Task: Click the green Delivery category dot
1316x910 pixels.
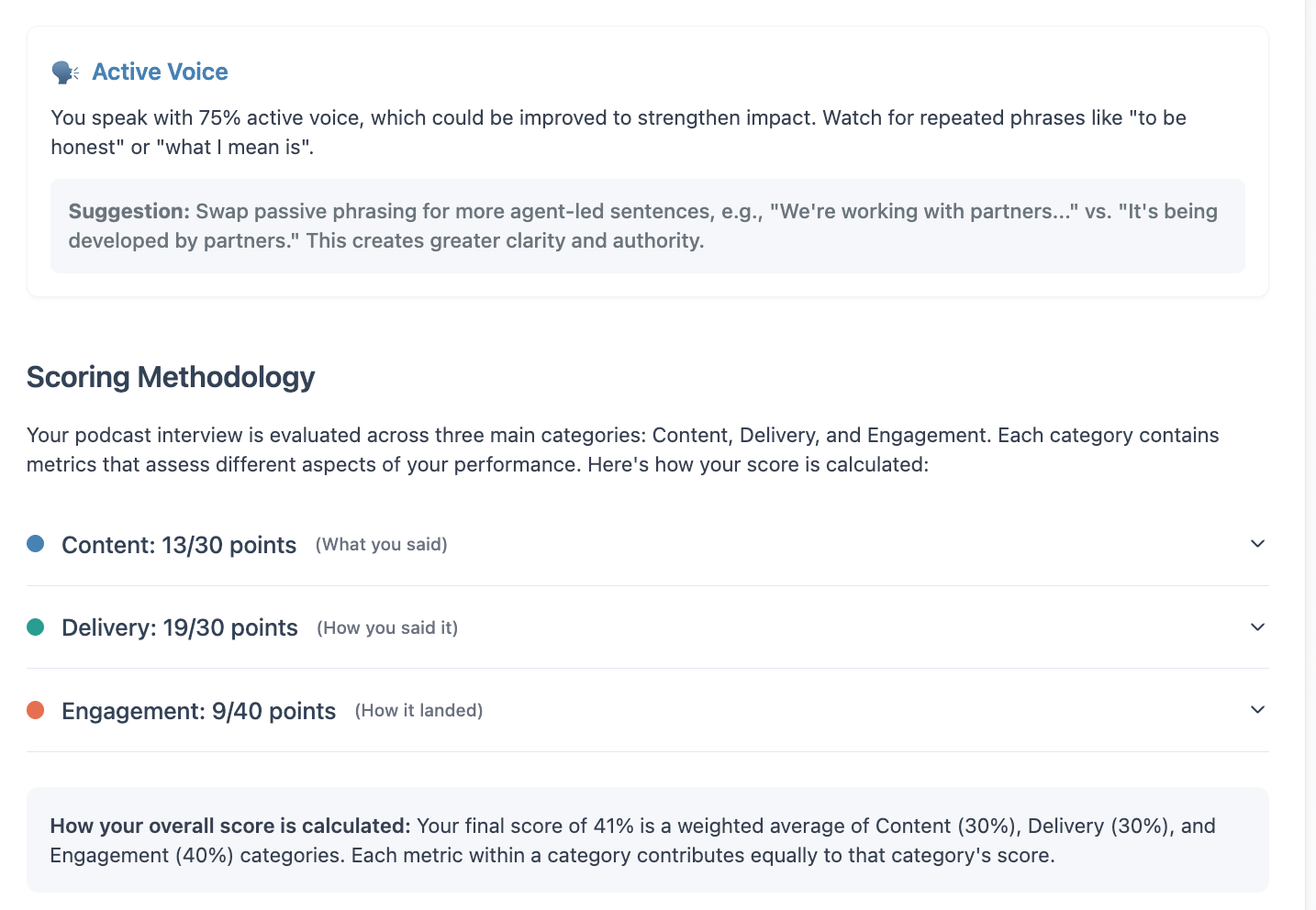Action: (36, 627)
